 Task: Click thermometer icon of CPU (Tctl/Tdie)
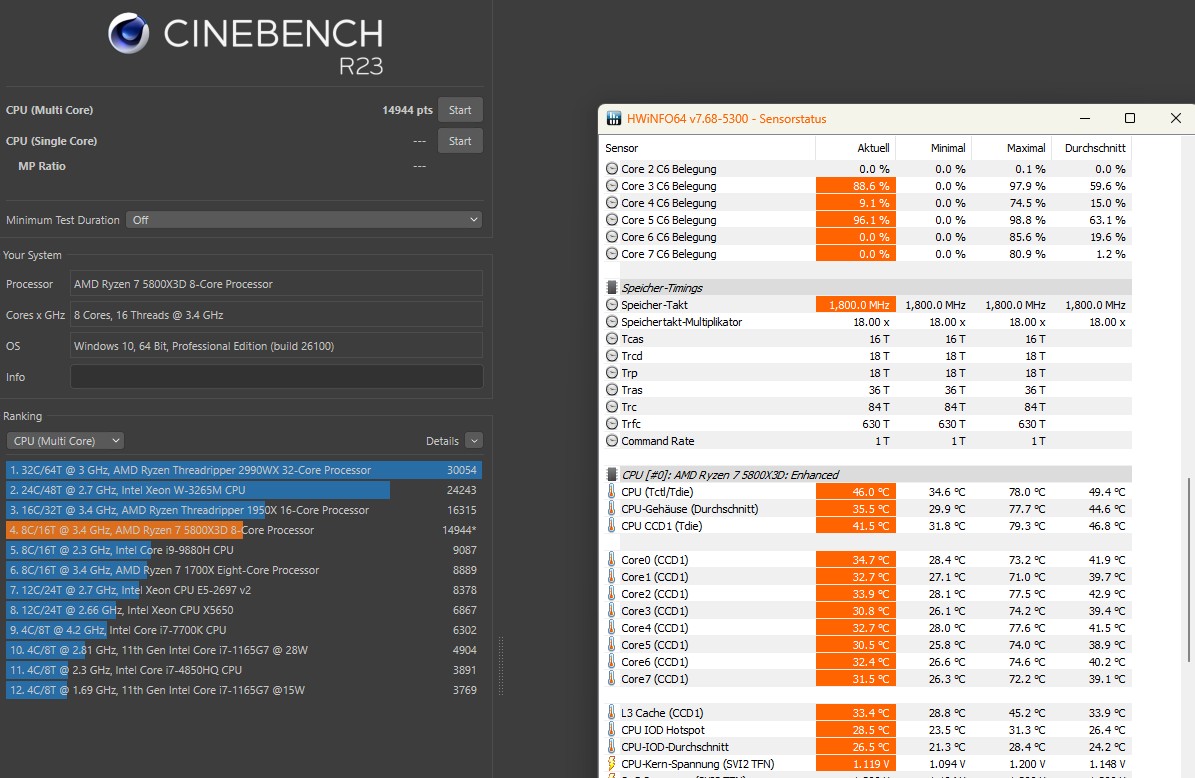pyautogui.click(x=611, y=491)
